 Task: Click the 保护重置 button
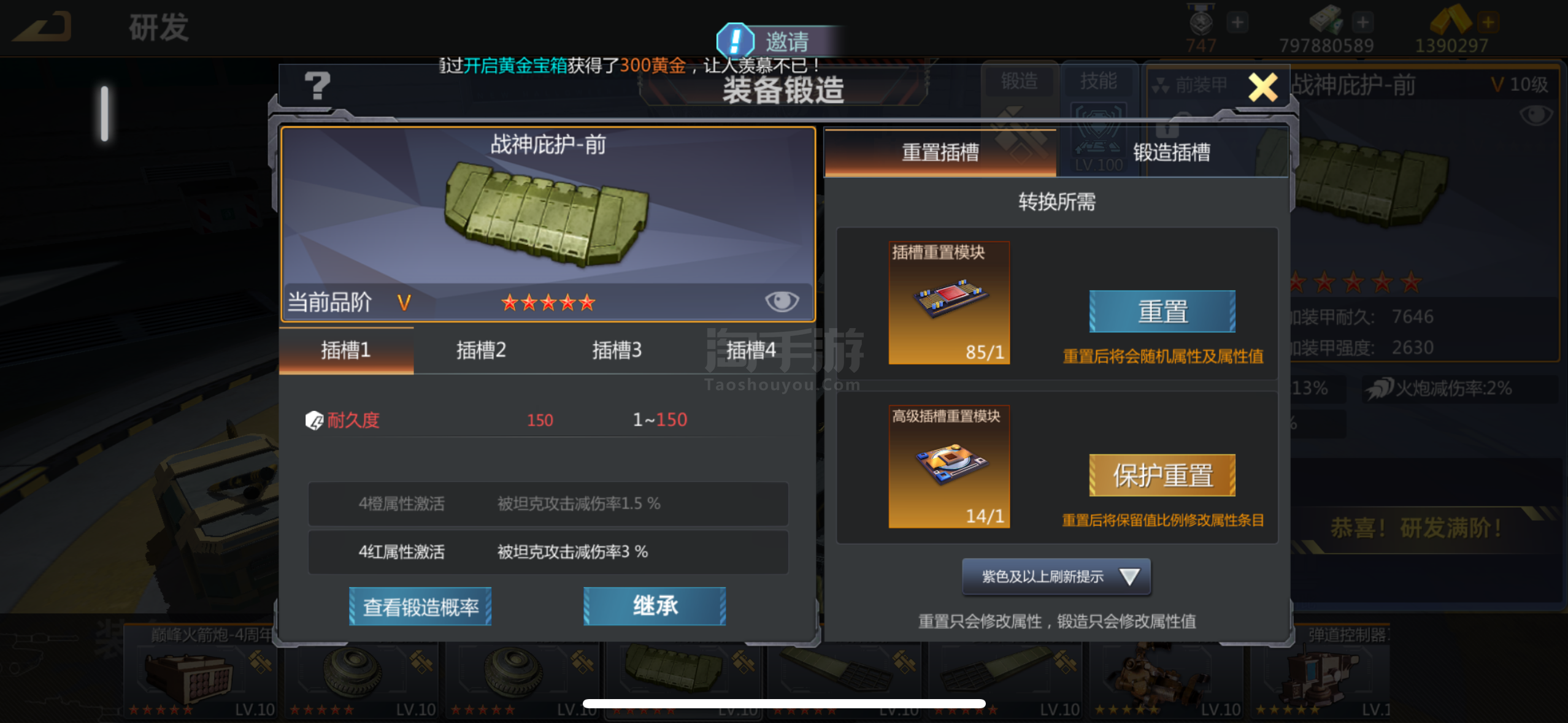pos(1162,475)
